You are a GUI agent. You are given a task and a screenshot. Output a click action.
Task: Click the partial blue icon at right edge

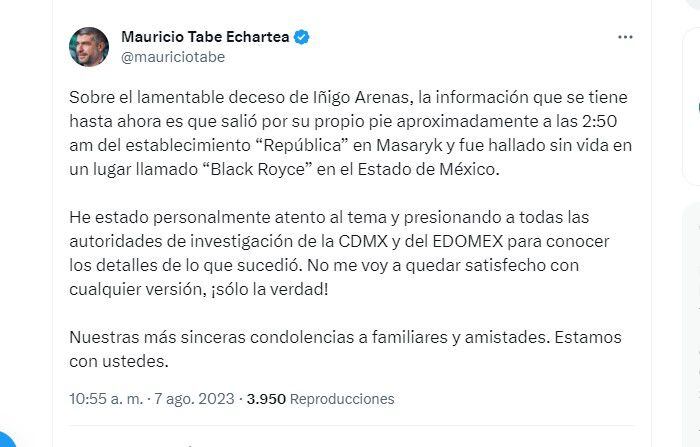(696, 106)
